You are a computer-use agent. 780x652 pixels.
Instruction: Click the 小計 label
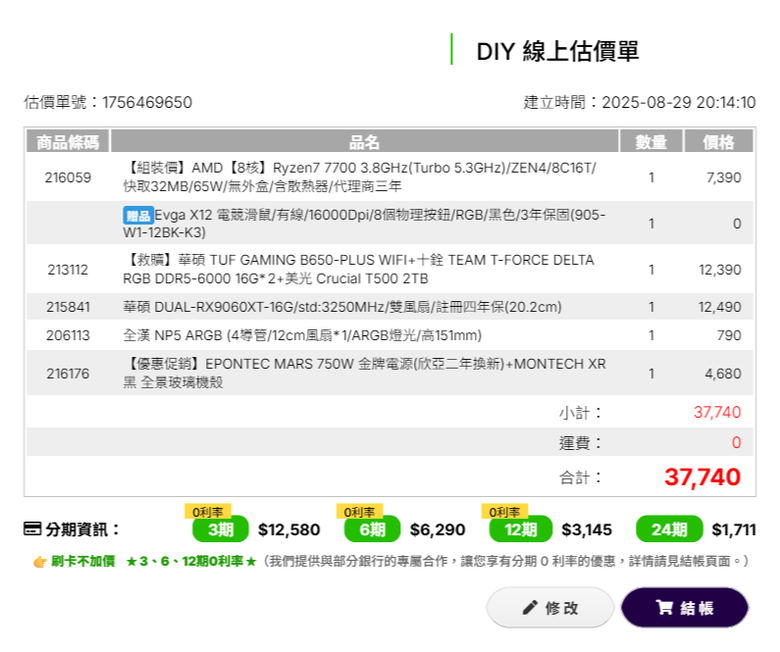tap(581, 412)
